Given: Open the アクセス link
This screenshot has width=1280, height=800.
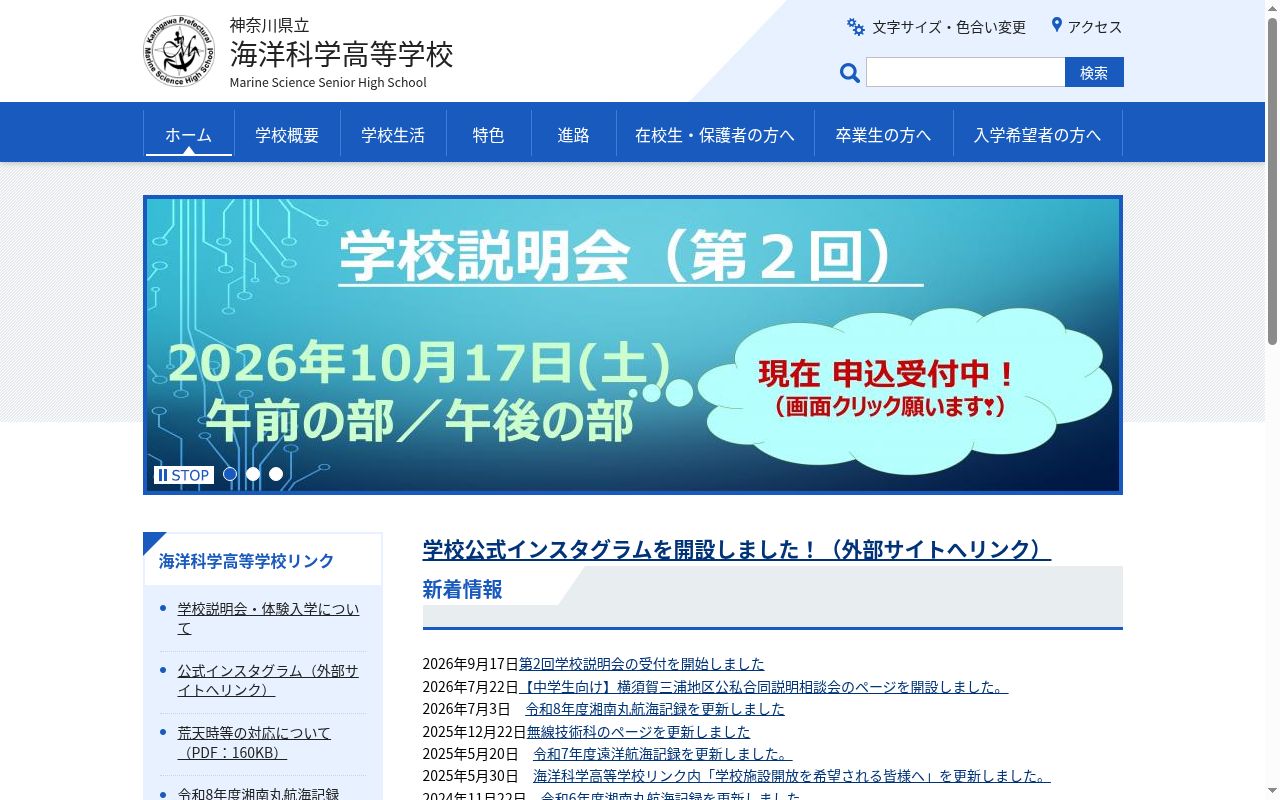Looking at the screenshot, I should pyautogui.click(x=1095, y=27).
